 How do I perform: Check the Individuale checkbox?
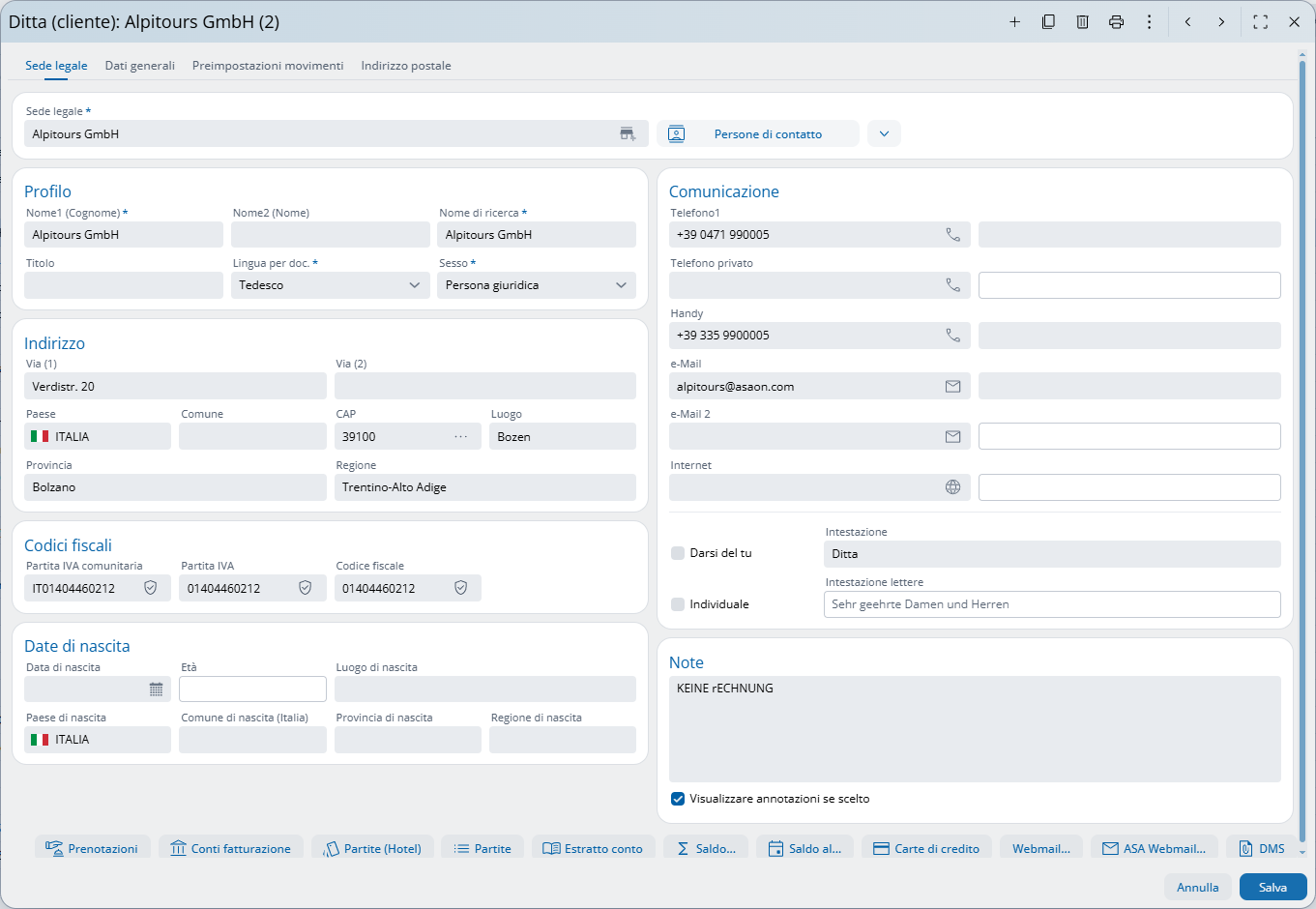click(678, 604)
